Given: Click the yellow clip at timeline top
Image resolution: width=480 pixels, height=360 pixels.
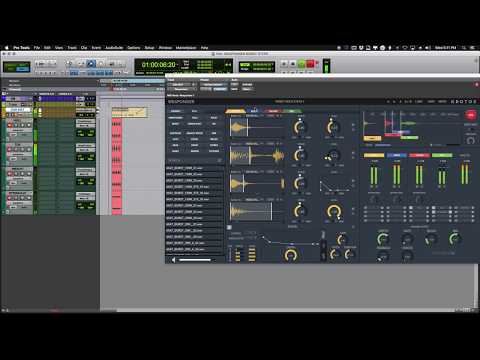Looking at the screenshot, I should (x=129, y=112).
